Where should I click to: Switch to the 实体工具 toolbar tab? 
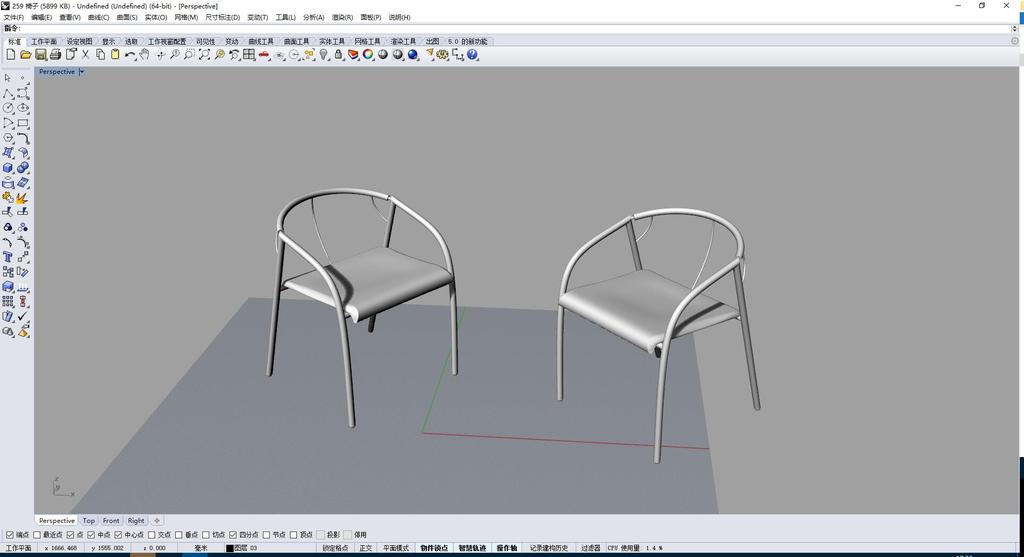pos(332,41)
